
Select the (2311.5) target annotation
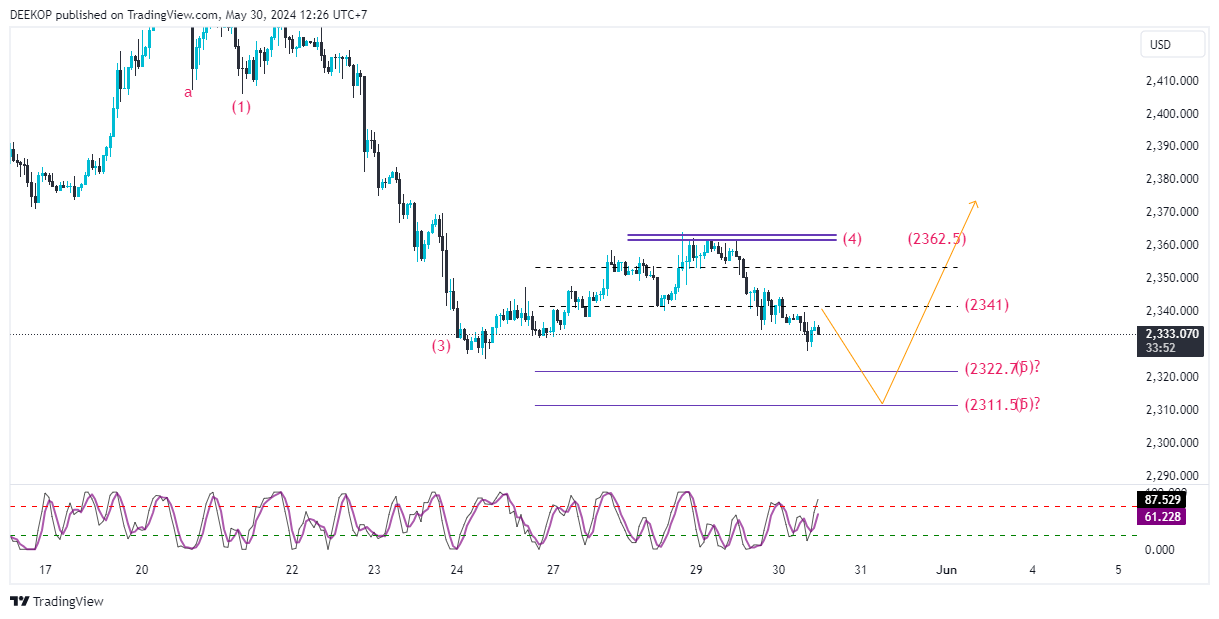(992, 404)
